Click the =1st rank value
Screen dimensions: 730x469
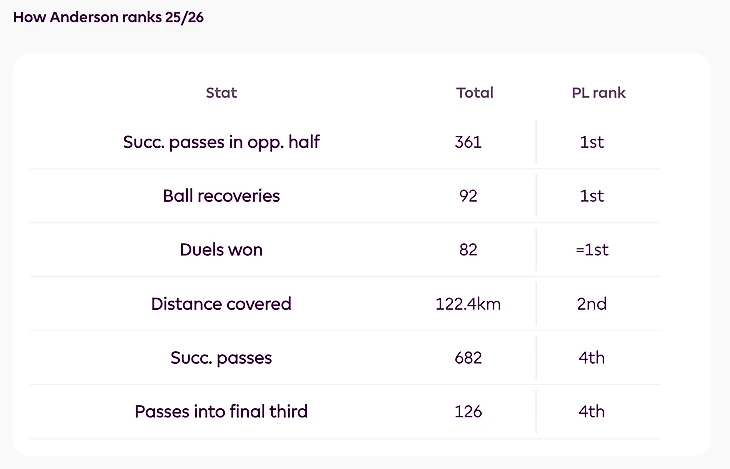(592, 250)
